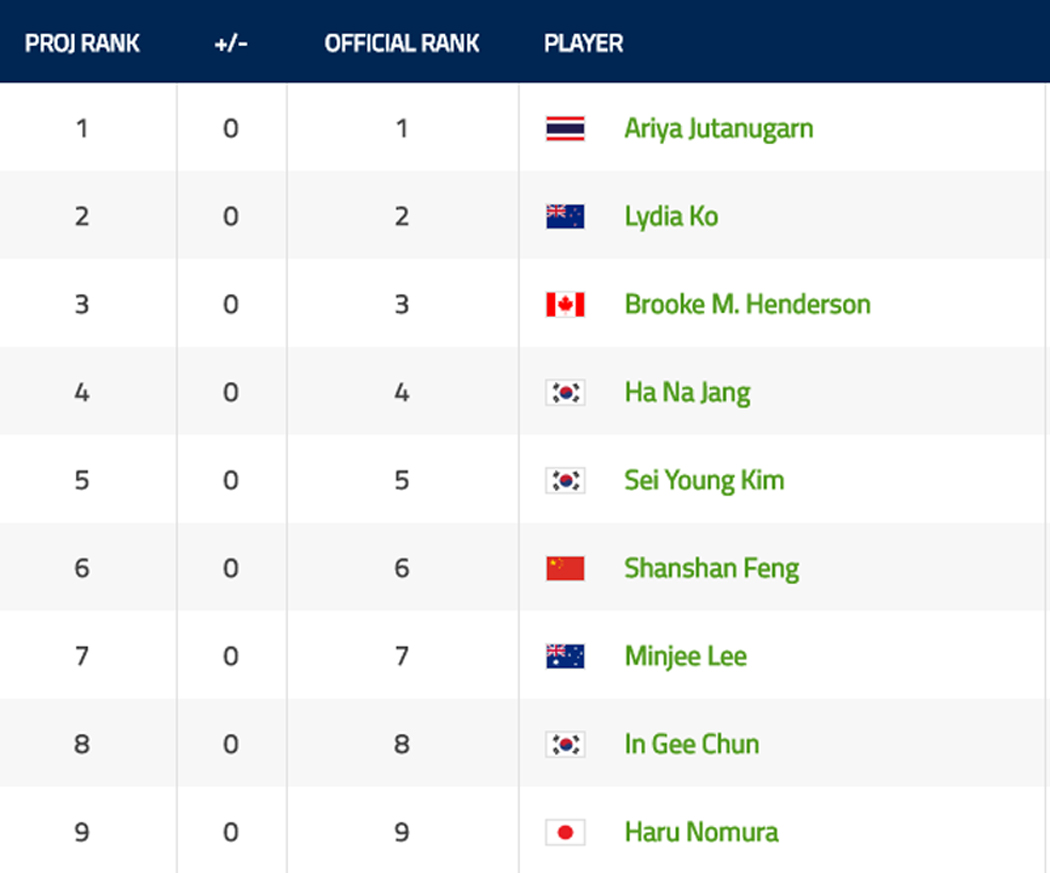Click the PLAYER column header

tap(583, 44)
